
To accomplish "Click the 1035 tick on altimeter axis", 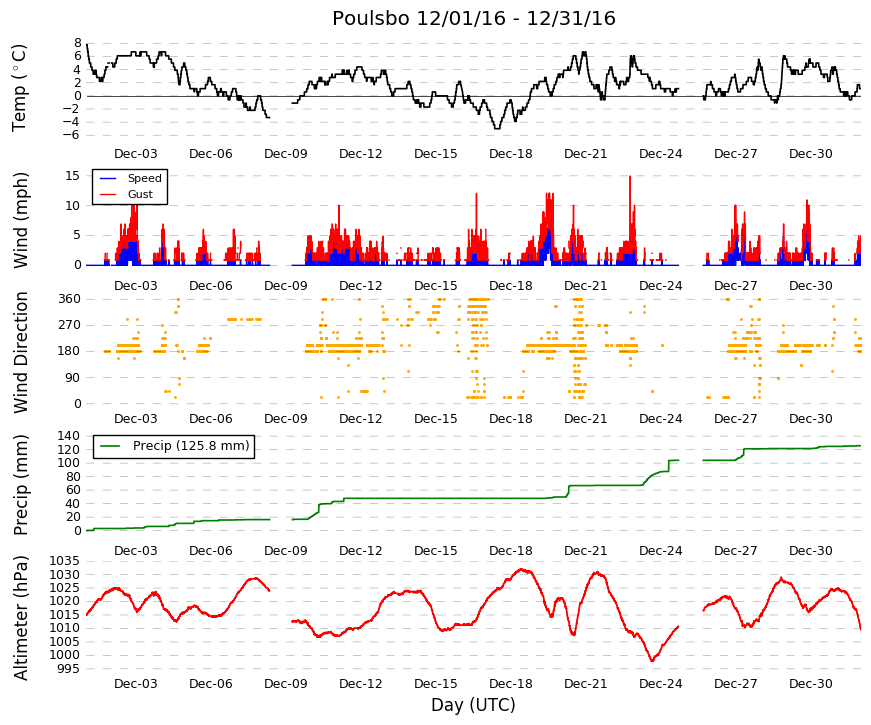I will pyautogui.click(x=65, y=561).
